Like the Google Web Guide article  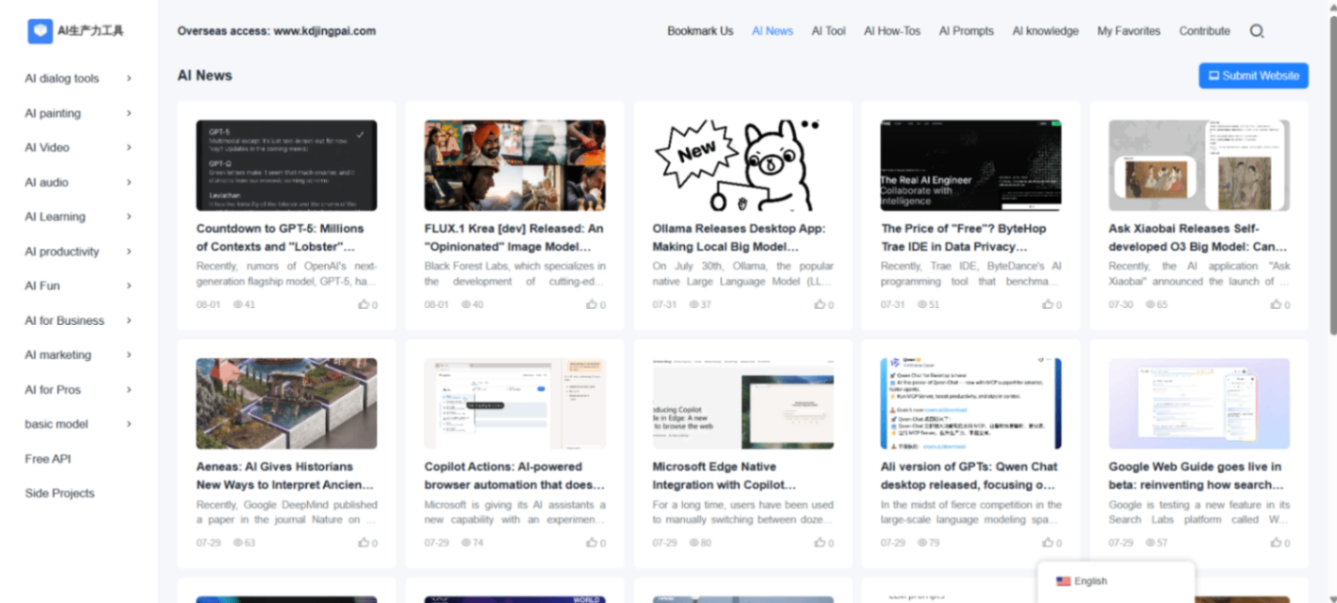tap(1275, 543)
